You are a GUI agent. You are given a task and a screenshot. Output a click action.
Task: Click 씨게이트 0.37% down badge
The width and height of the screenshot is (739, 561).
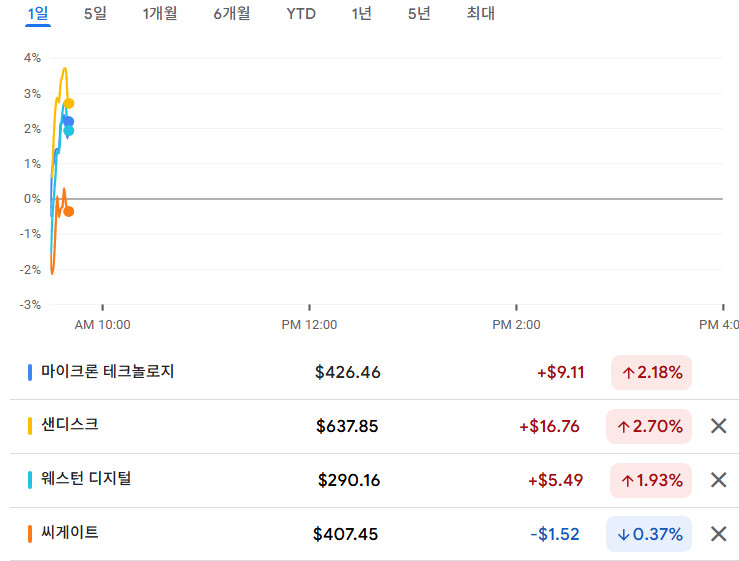pos(649,534)
